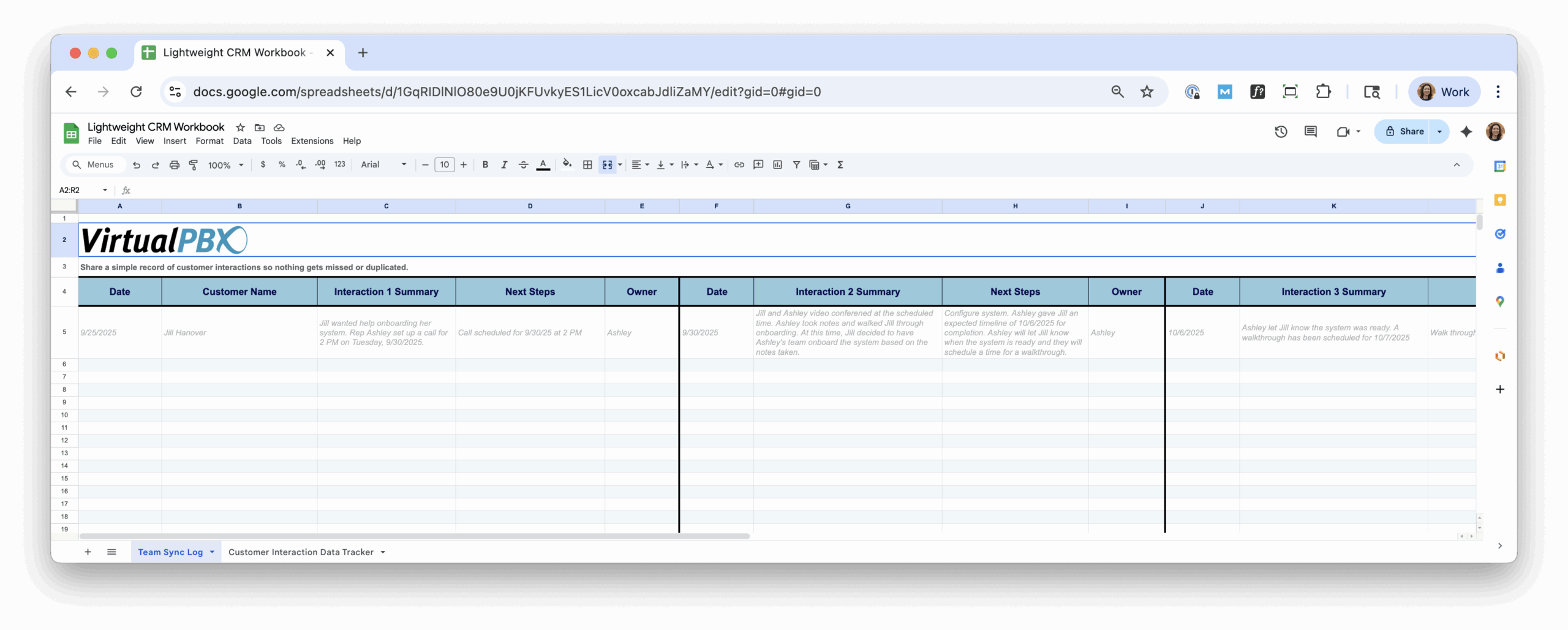
Task: Toggle italic formatting
Action: tap(504, 165)
